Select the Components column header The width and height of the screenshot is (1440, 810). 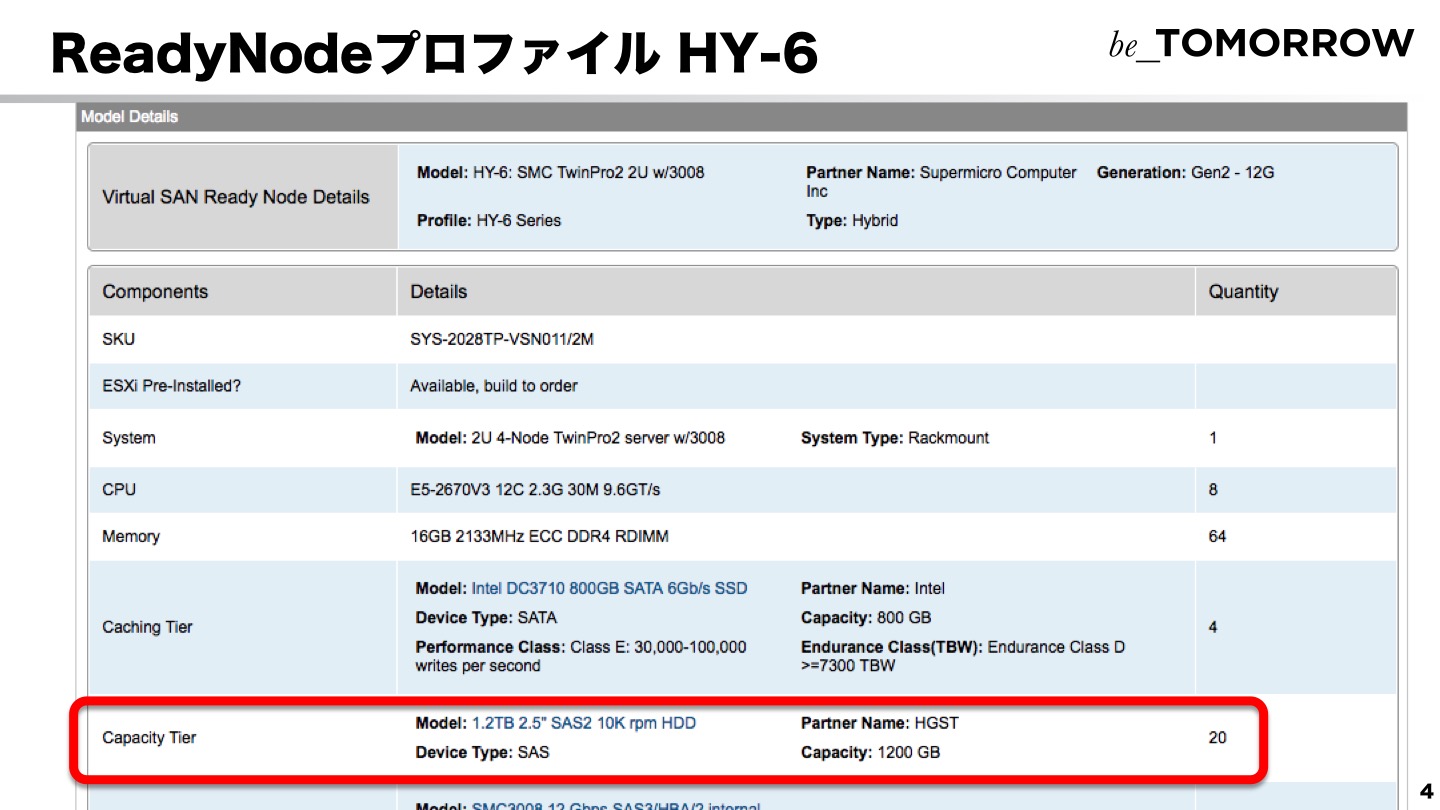(x=155, y=292)
